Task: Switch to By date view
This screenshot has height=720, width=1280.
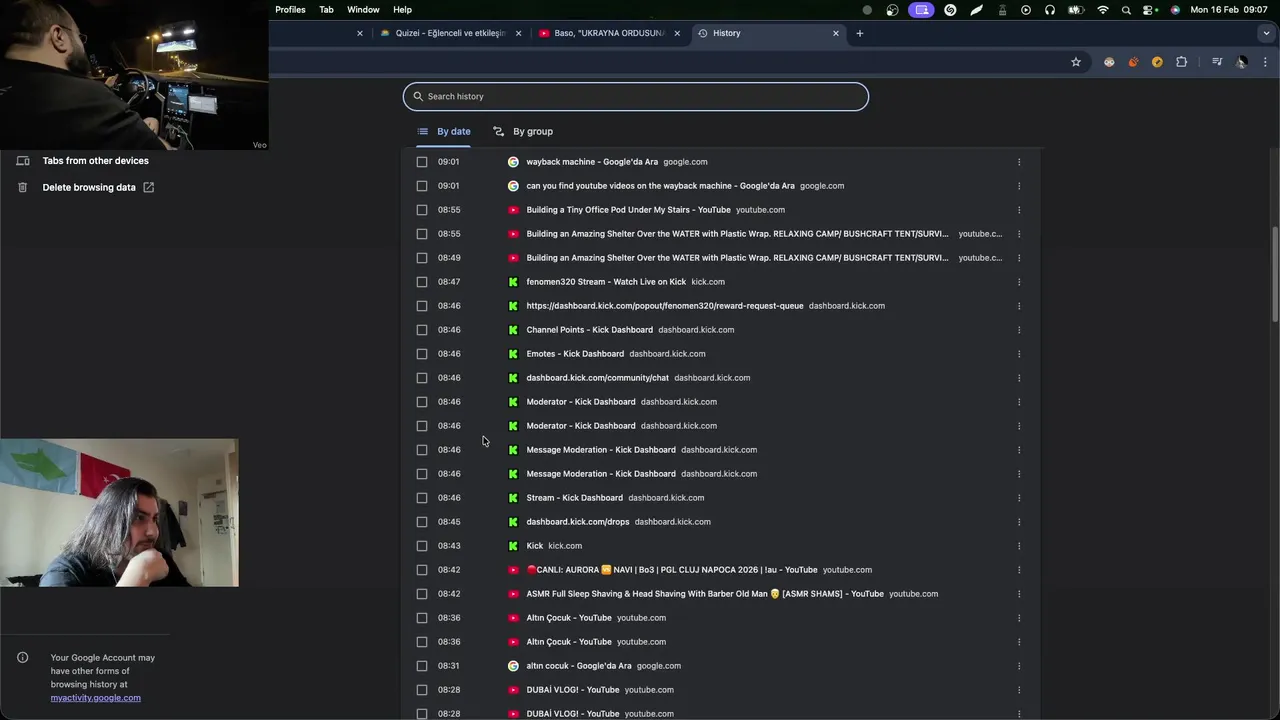Action: click(x=444, y=131)
